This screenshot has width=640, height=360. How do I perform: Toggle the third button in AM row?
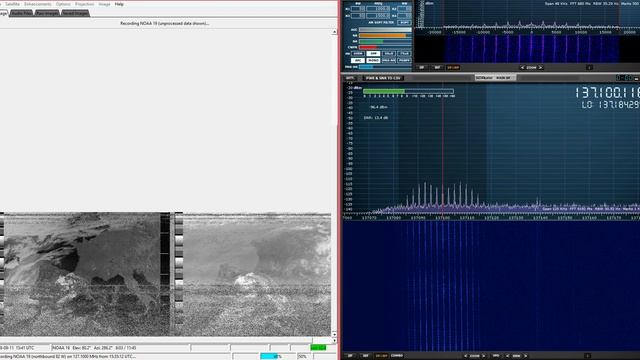389,53
